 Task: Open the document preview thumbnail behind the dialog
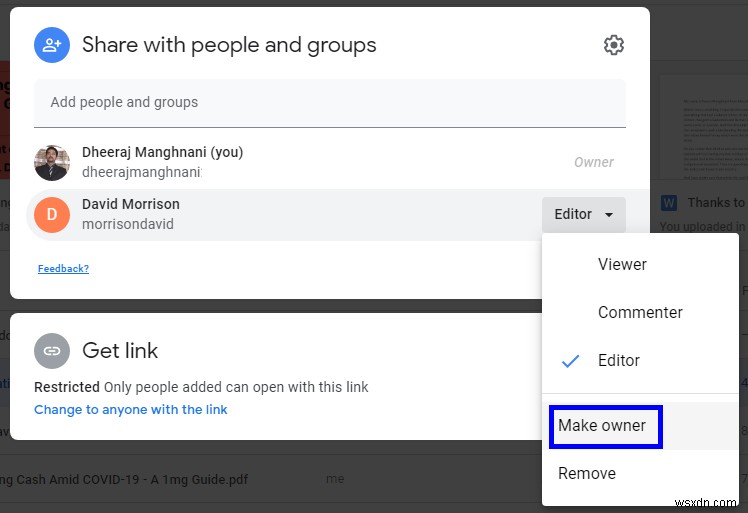[703, 127]
